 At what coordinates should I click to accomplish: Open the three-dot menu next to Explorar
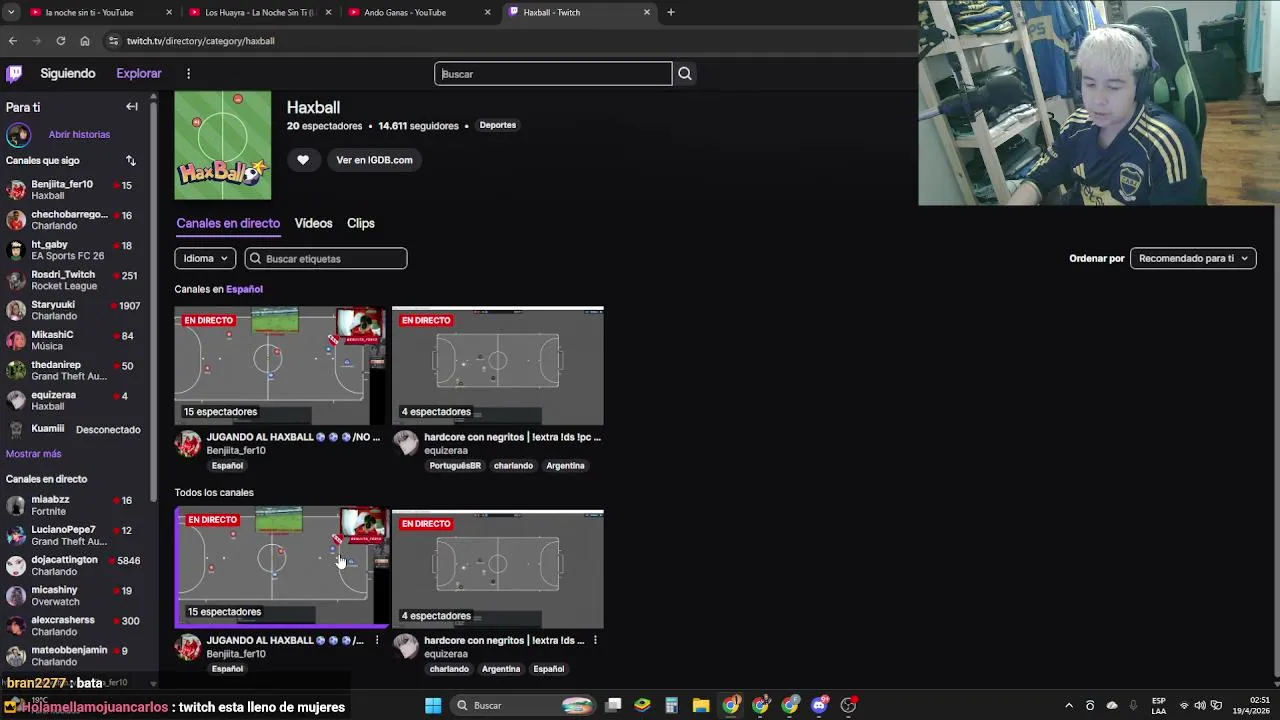188,73
